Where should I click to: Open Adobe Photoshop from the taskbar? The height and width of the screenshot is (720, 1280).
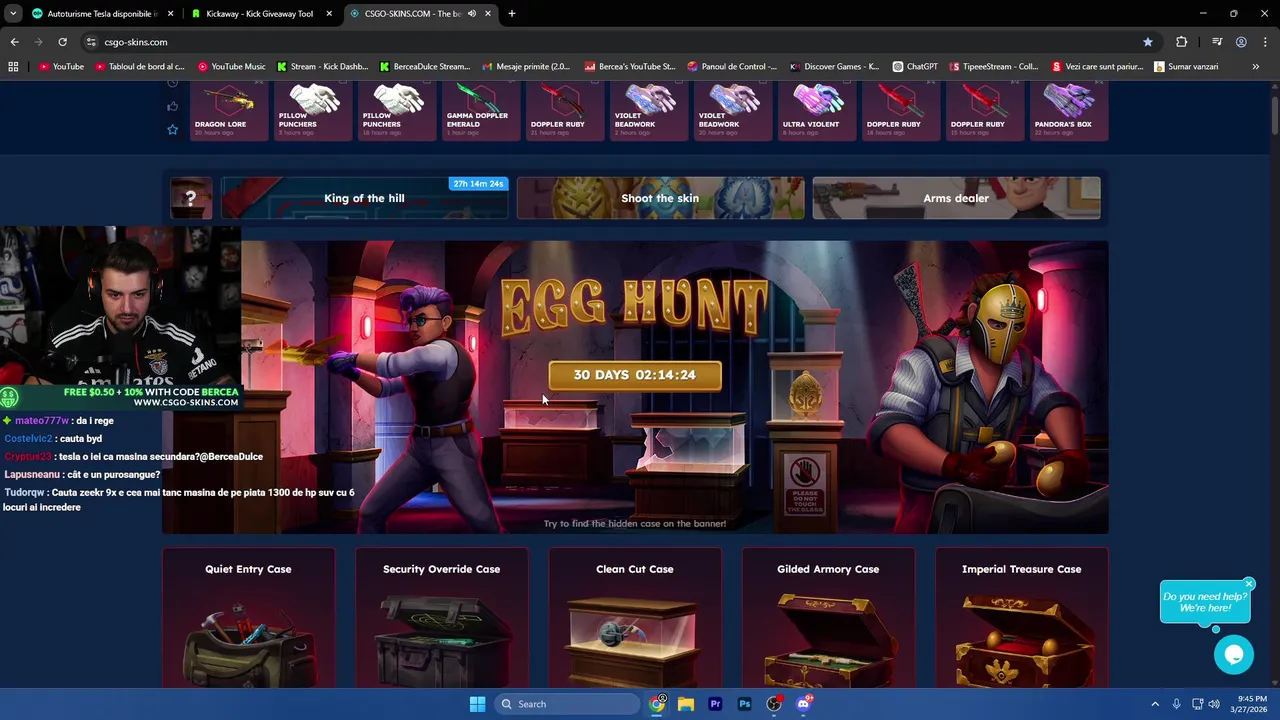pos(744,704)
